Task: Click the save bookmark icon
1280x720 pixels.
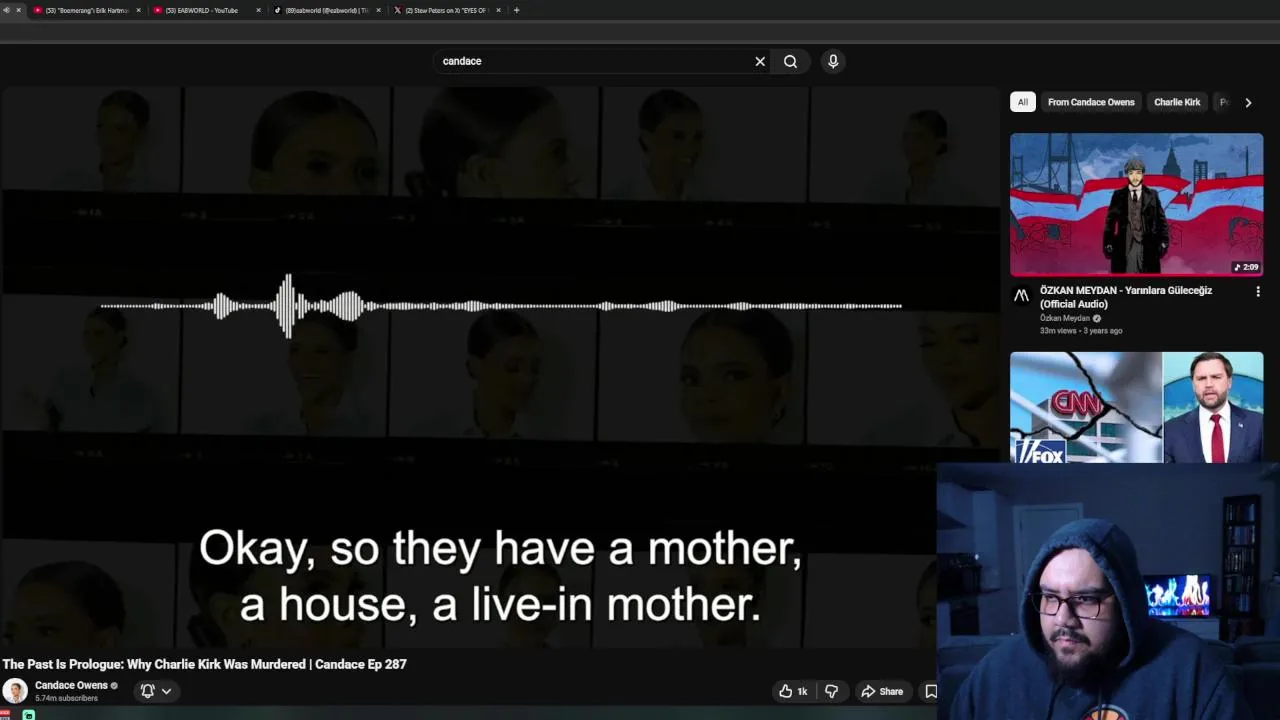Action: pos(930,691)
